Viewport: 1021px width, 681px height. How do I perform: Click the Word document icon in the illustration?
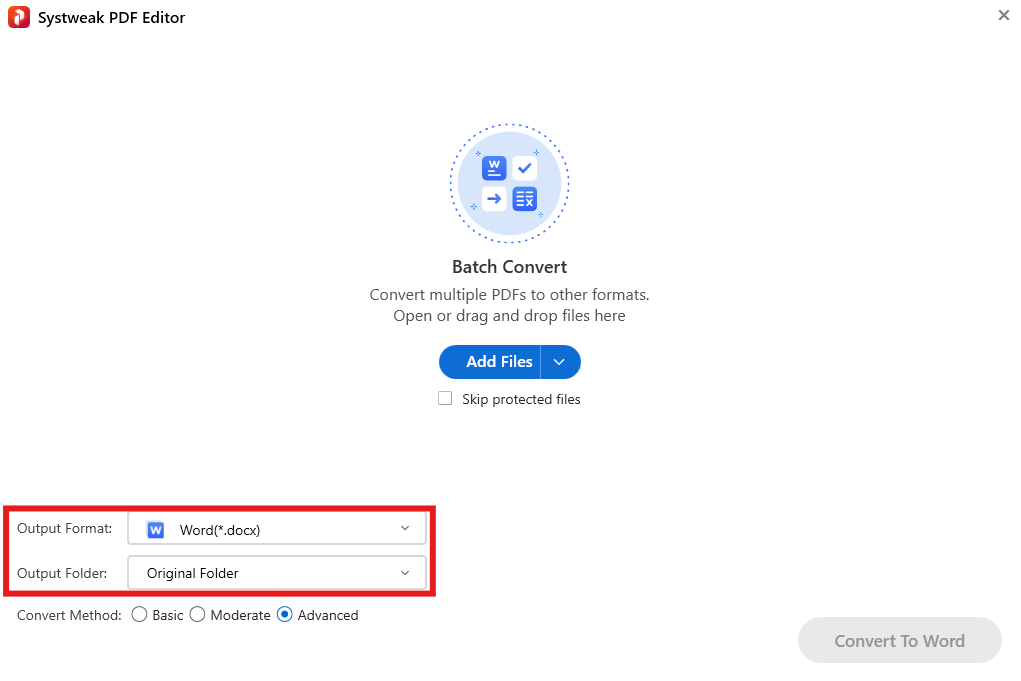point(494,168)
